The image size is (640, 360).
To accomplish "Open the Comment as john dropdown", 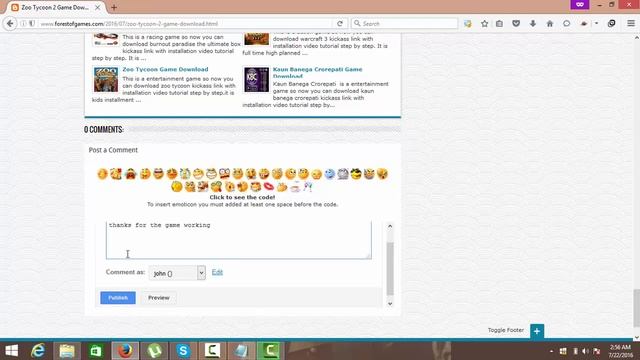I will point(177,273).
